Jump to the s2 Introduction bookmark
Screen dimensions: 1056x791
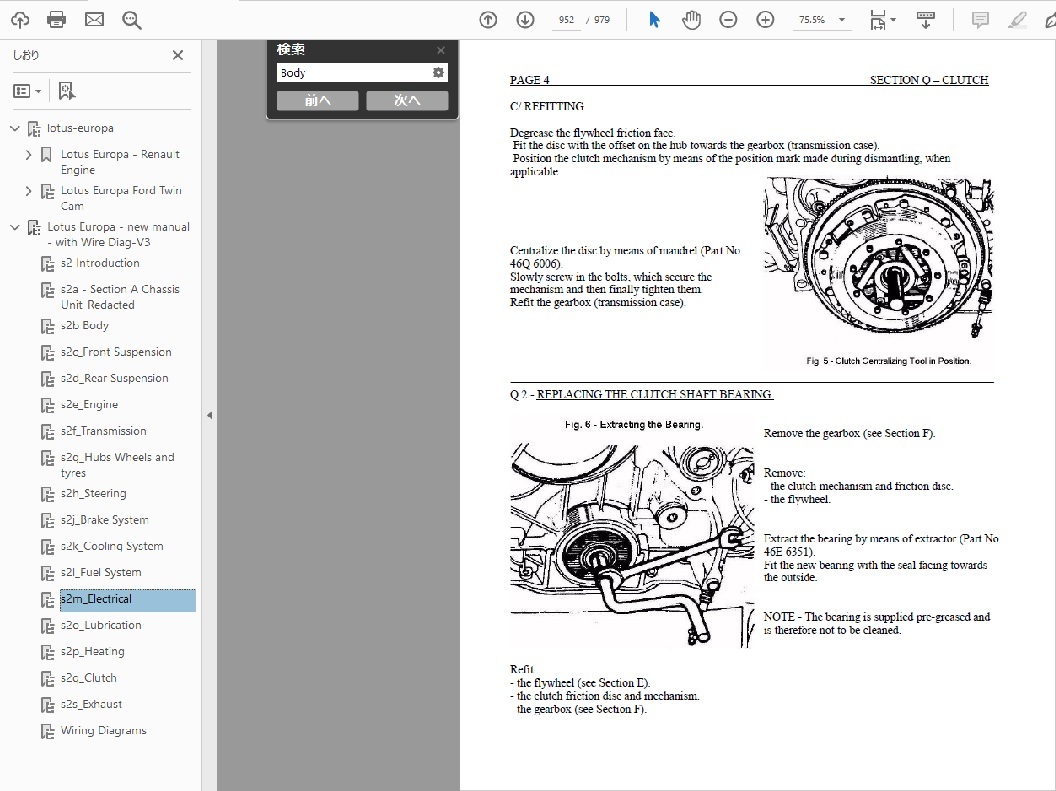(100, 263)
